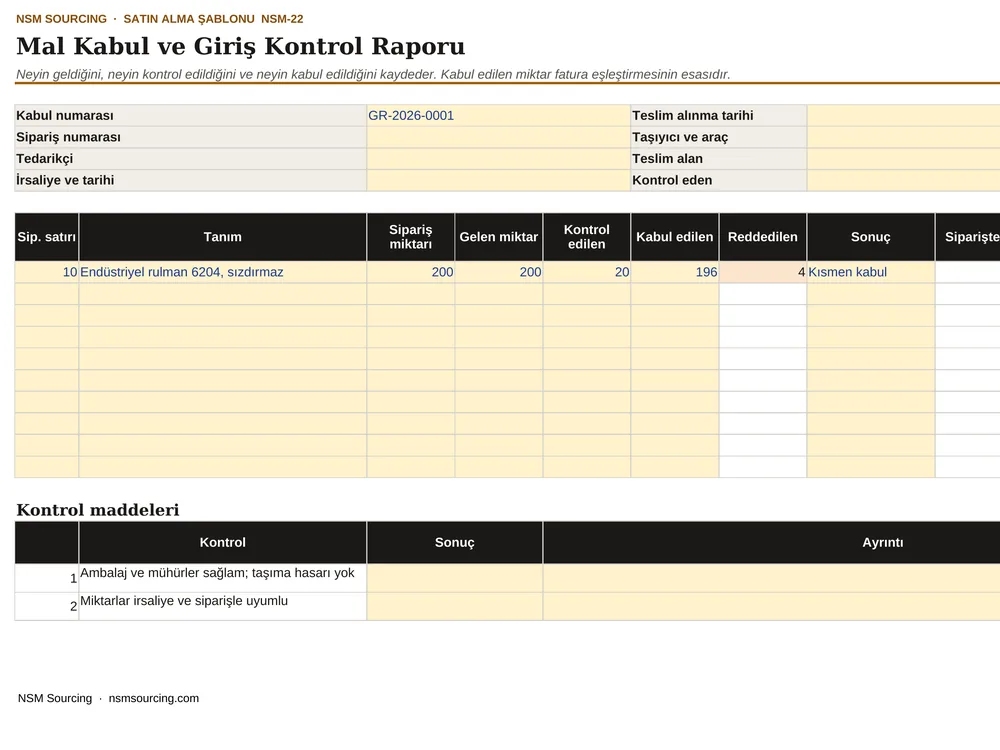This screenshot has height=750, width=1000.
Task: Click Ayrıntı input for Ambalaj ve mühürler check
Action: pos(772,578)
